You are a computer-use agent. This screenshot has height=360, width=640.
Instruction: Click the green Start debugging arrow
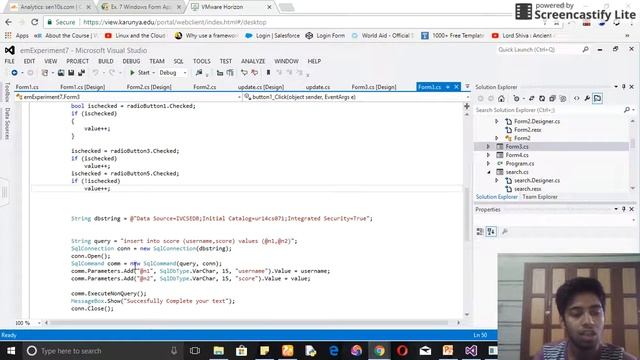[x=132, y=73]
